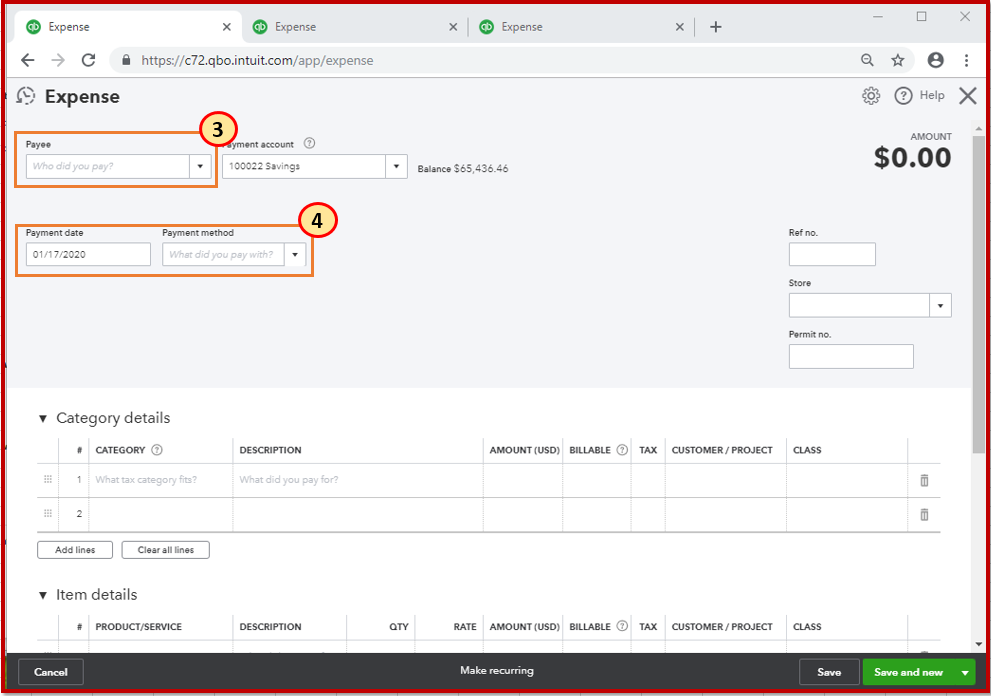The image size is (991, 696).
Task: Open a new browser tab with plus
Action: coord(715,27)
